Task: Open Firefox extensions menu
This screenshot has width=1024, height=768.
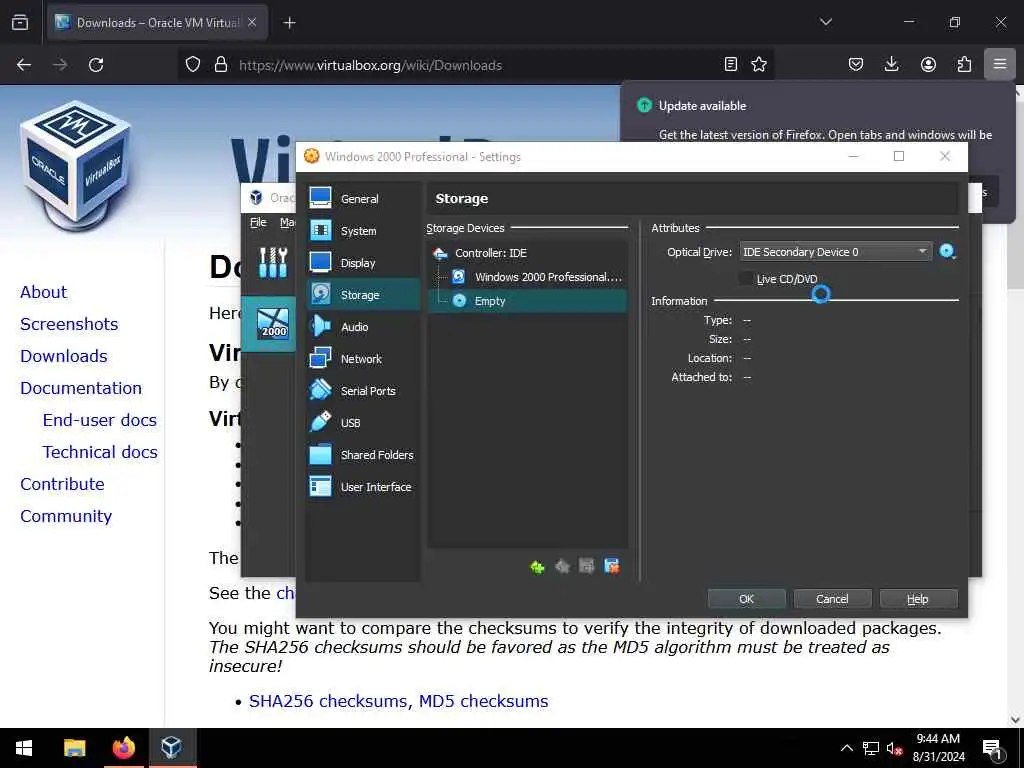Action: (x=964, y=64)
